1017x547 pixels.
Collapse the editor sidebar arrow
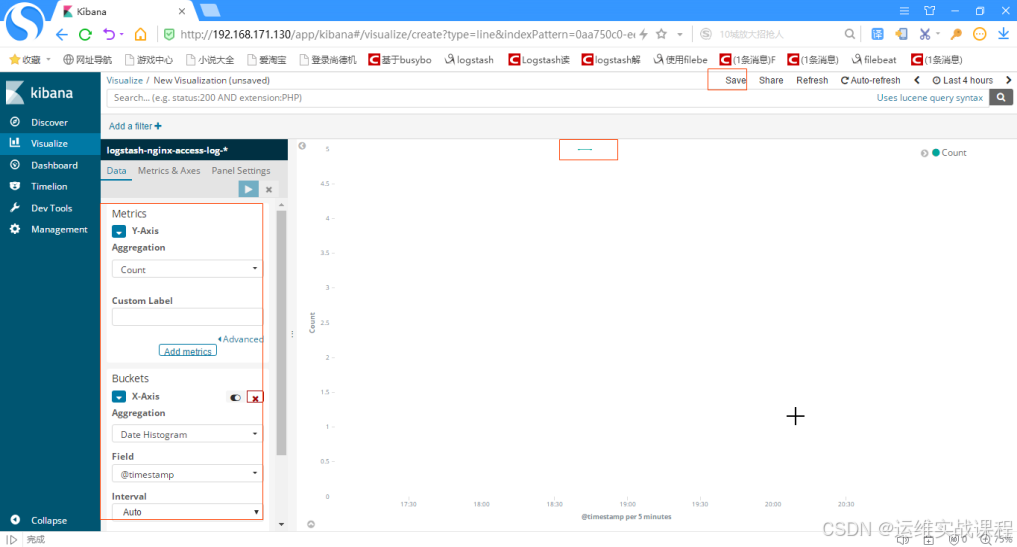click(302, 146)
